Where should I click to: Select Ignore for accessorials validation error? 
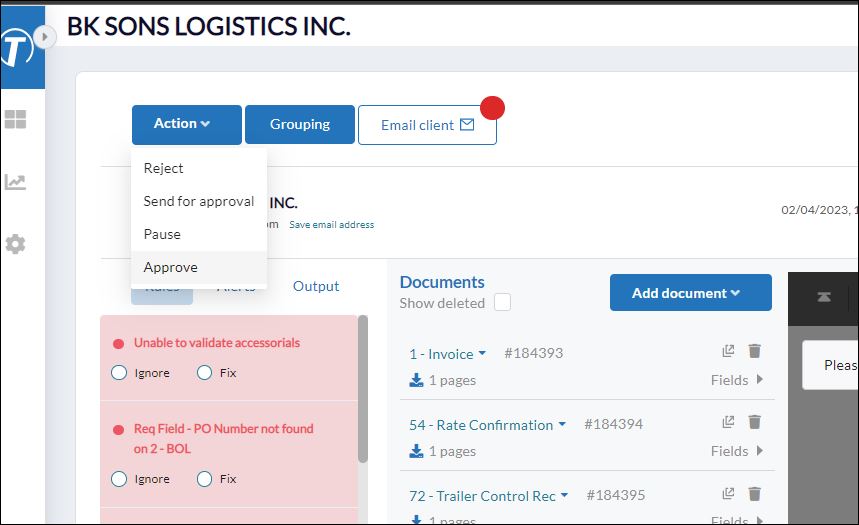point(119,373)
